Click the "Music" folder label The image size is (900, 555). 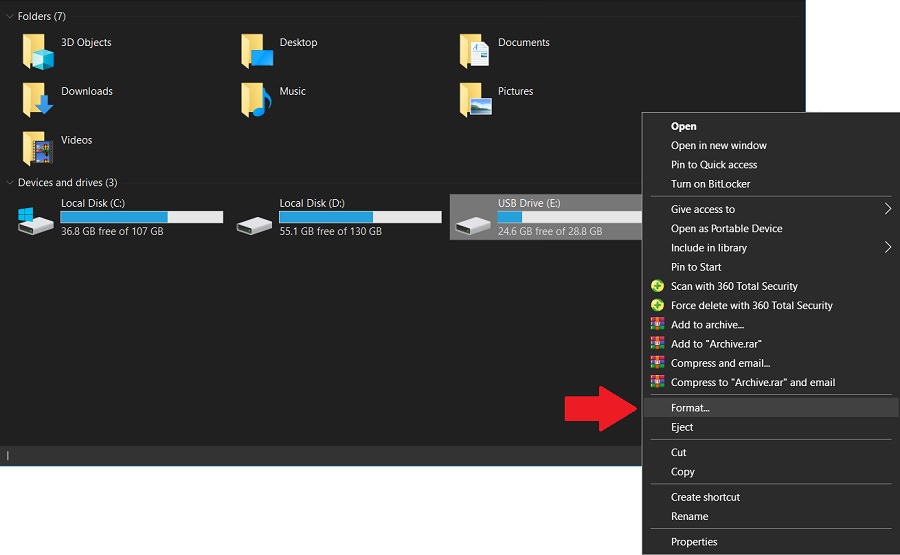(292, 91)
